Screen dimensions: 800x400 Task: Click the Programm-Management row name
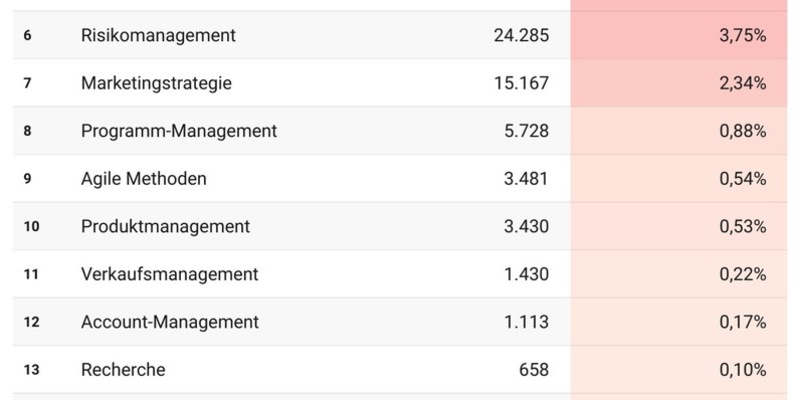(179, 131)
